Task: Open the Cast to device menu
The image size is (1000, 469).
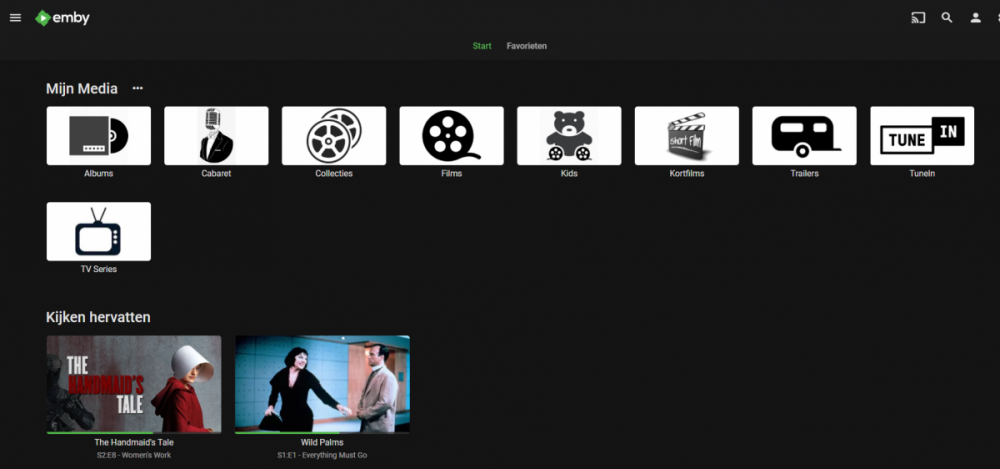Action: [x=918, y=18]
